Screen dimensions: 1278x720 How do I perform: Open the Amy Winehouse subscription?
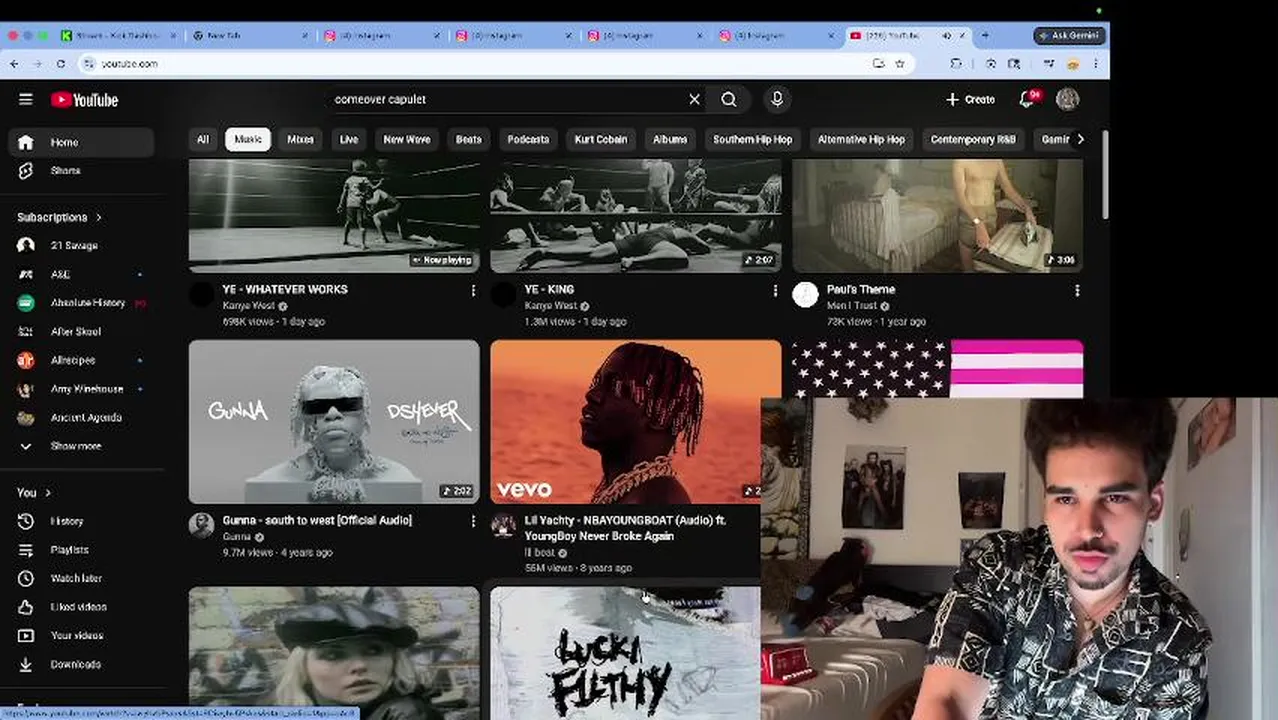(x=82, y=389)
